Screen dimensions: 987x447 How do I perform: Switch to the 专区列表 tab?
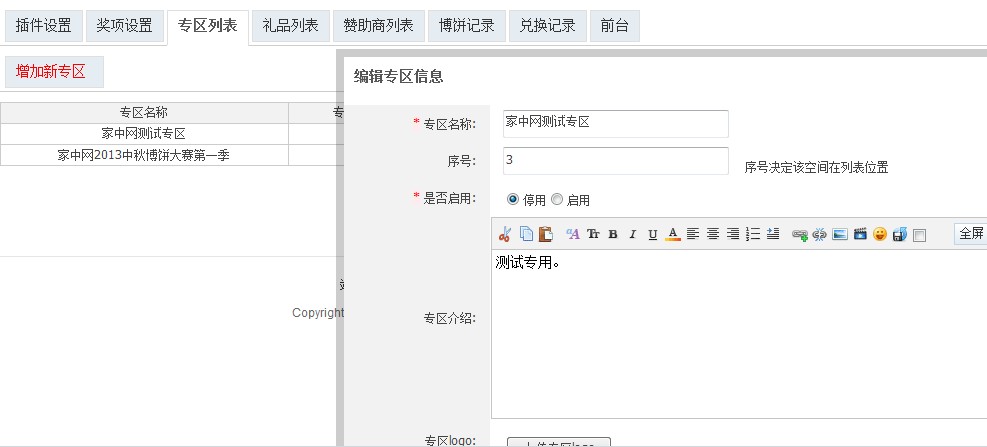208,26
